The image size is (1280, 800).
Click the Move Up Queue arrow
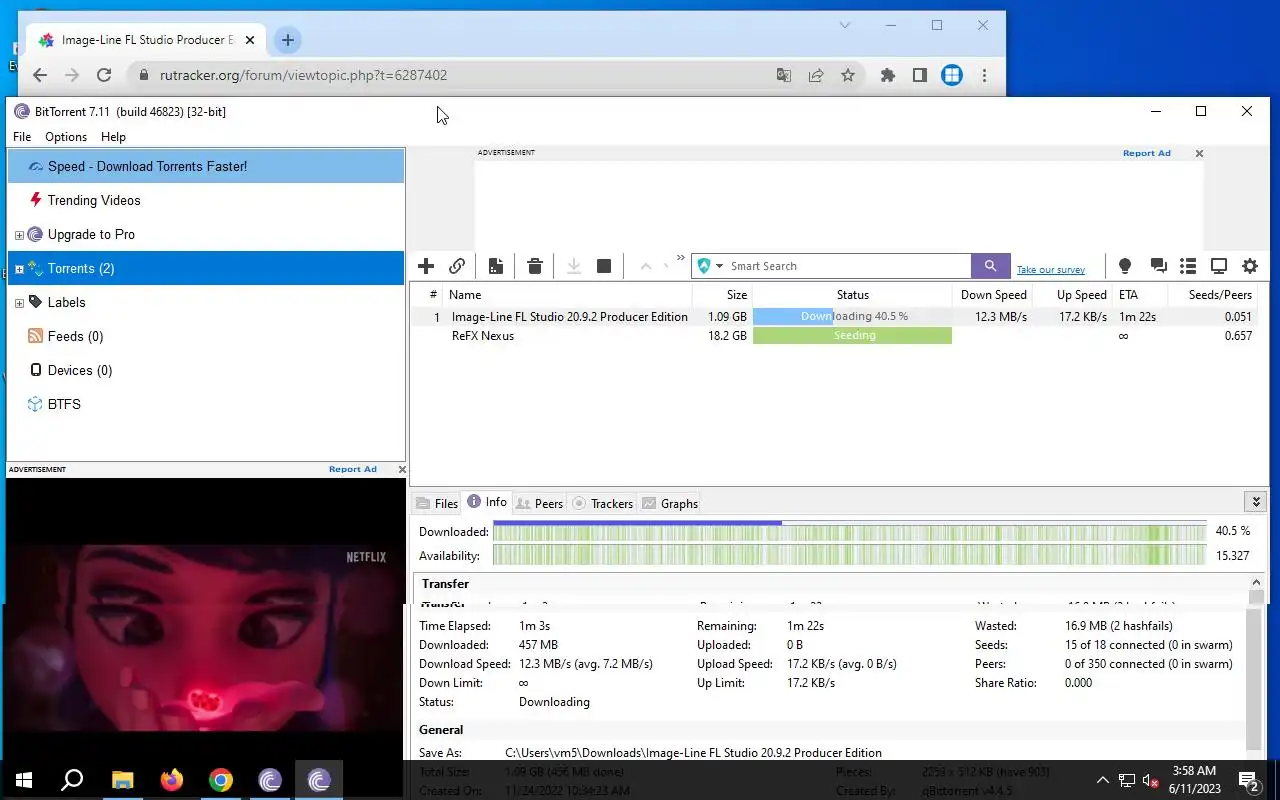[646, 266]
